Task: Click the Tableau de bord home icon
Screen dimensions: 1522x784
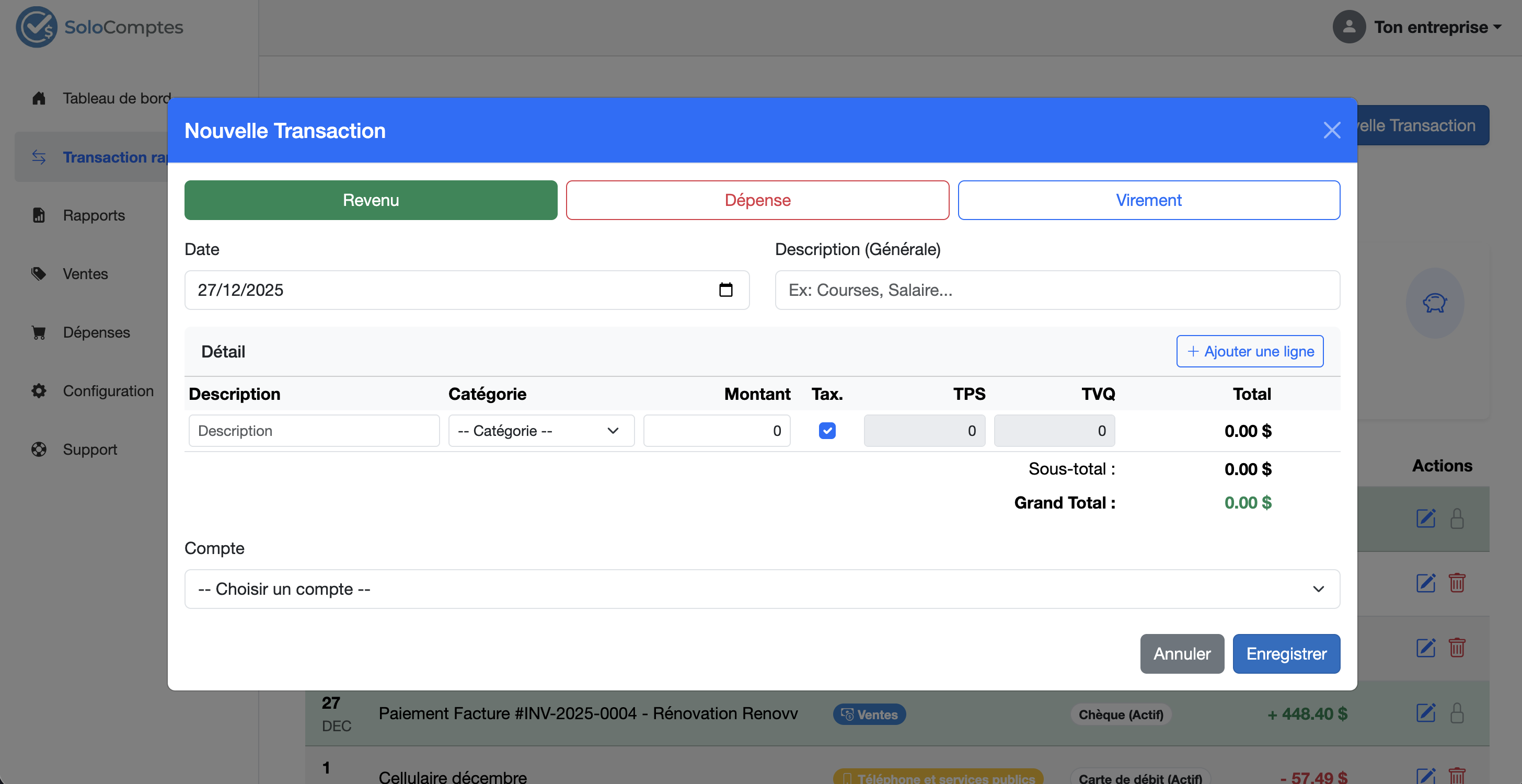Action: [x=39, y=98]
